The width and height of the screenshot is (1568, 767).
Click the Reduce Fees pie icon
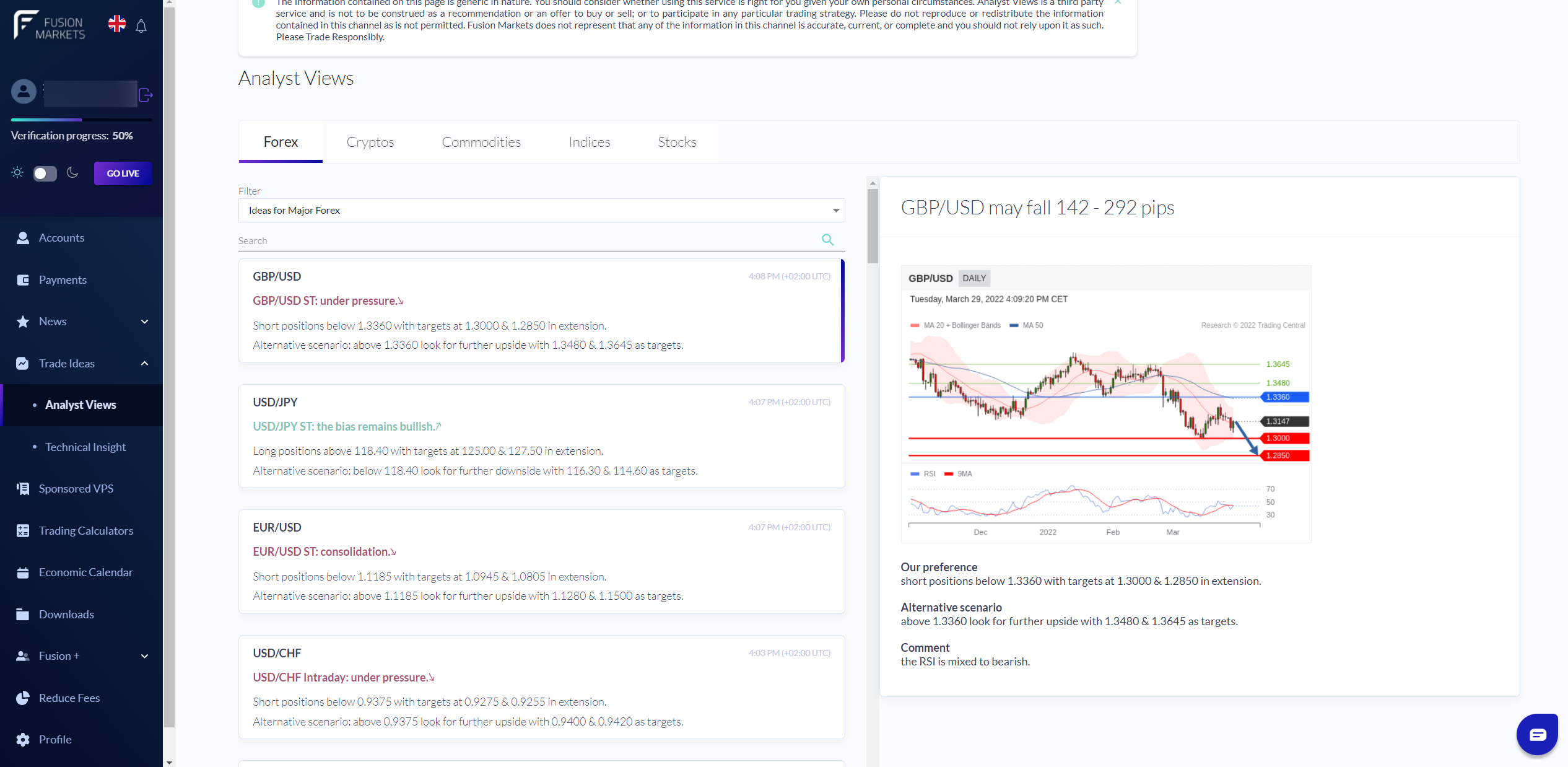click(x=23, y=698)
